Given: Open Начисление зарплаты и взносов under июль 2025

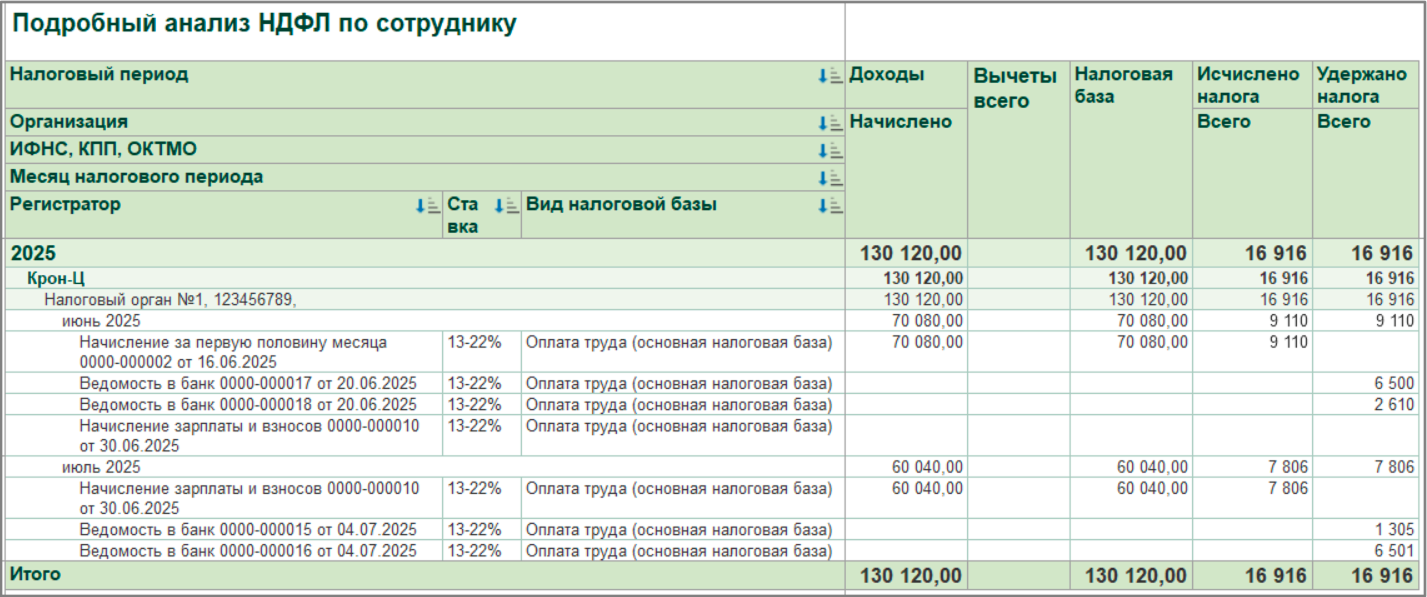Looking at the screenshot, I should [x=249, y=498].
